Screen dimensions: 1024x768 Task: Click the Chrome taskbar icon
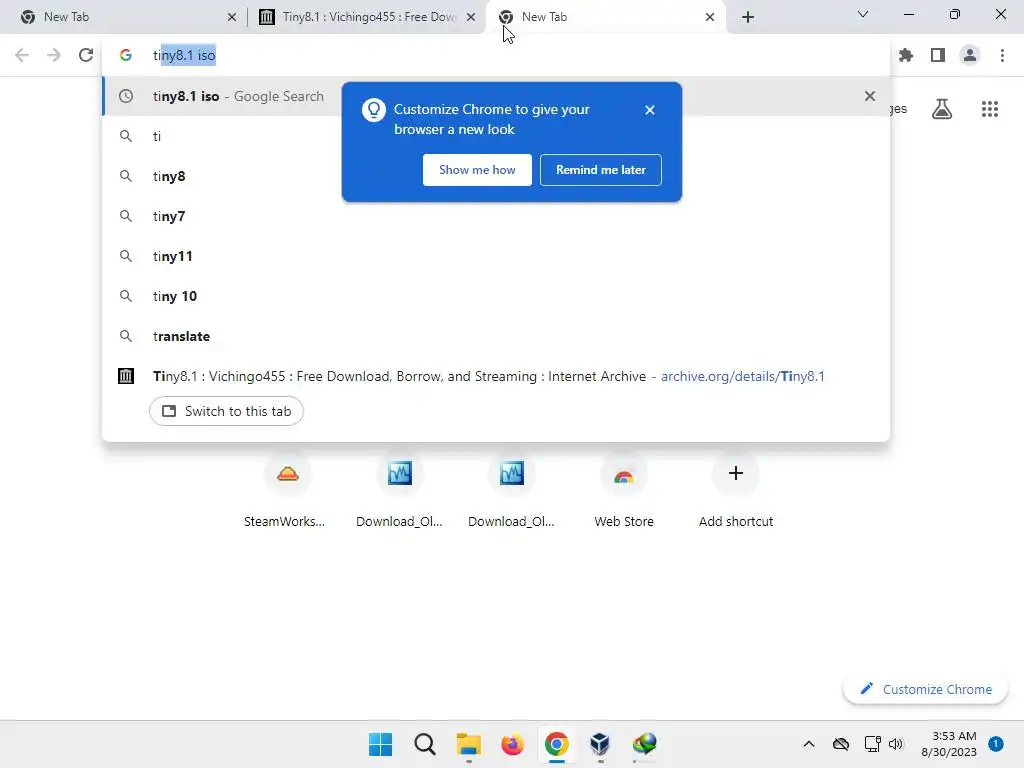556,744
